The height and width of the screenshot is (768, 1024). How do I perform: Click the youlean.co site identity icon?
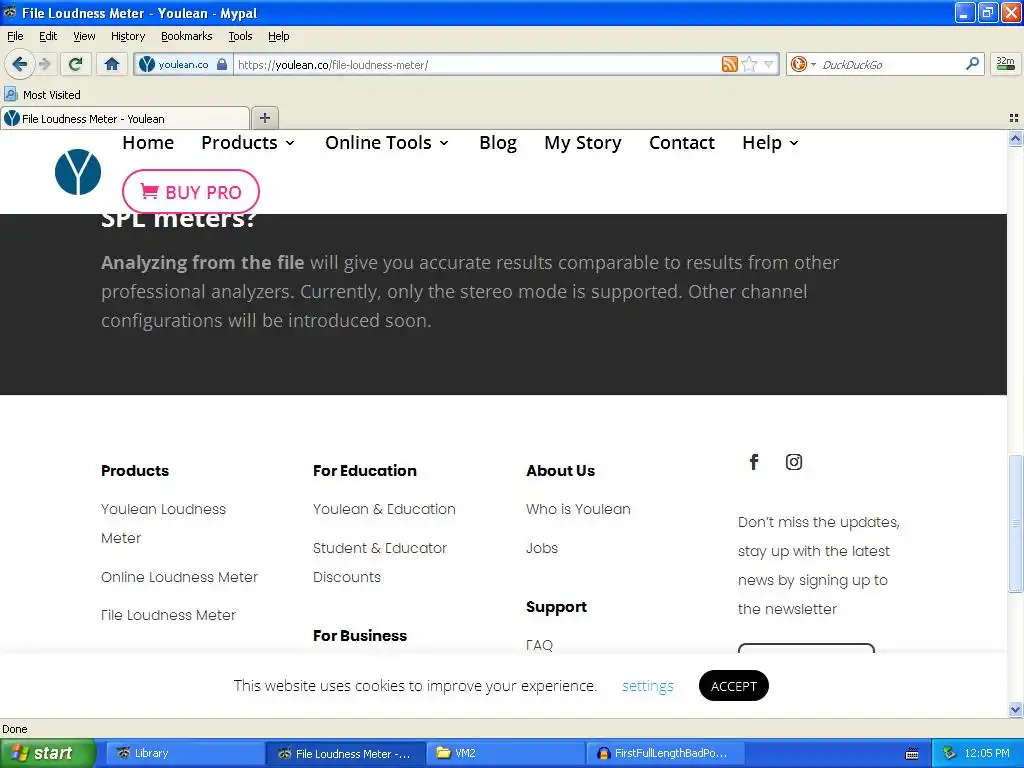[147, 64]
